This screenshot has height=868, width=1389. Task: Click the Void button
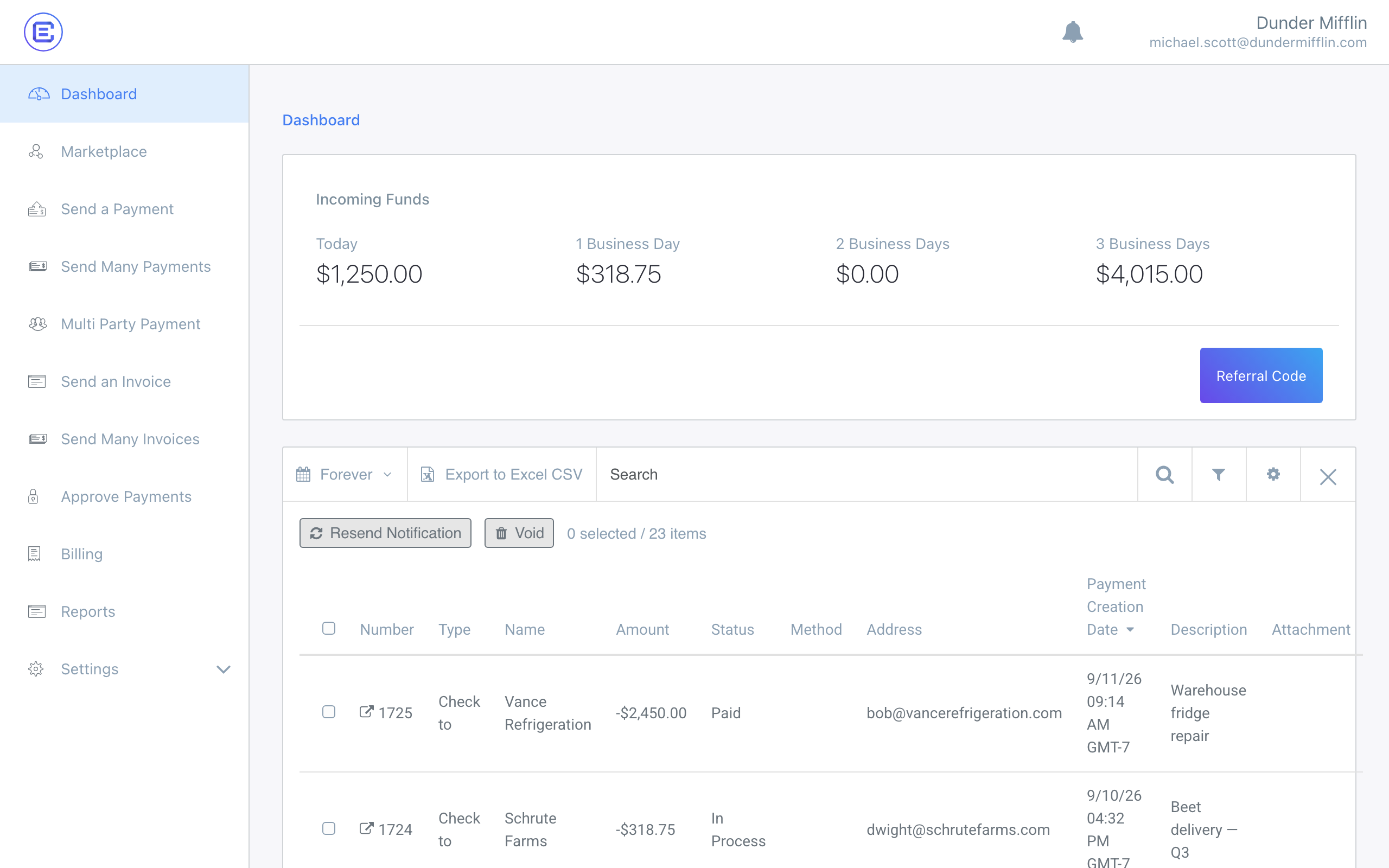[x=519, y=533]
